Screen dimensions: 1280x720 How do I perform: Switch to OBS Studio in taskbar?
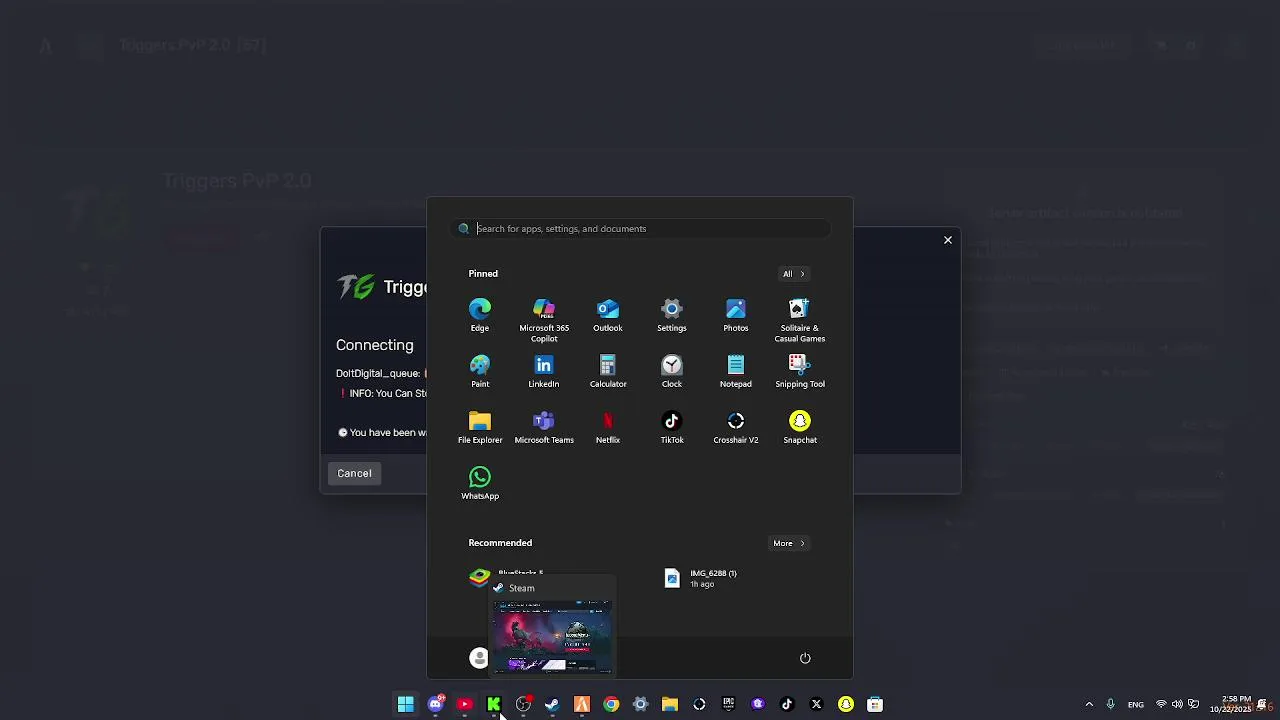[523, 704]
